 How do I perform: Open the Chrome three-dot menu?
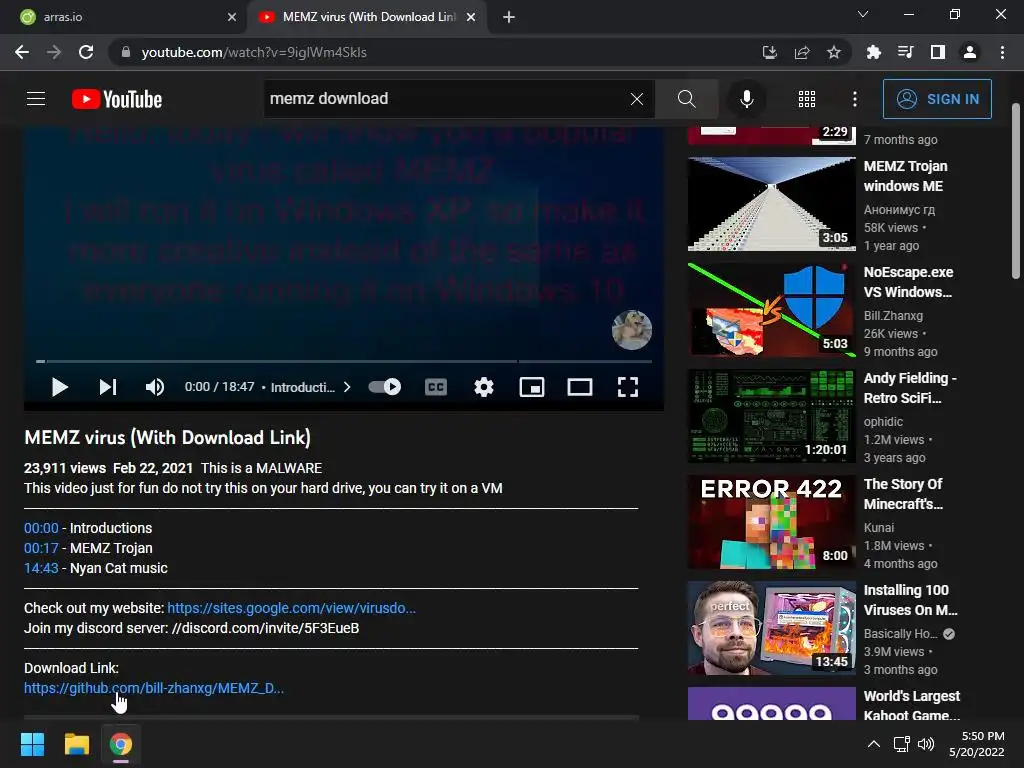coord(1002,52)
